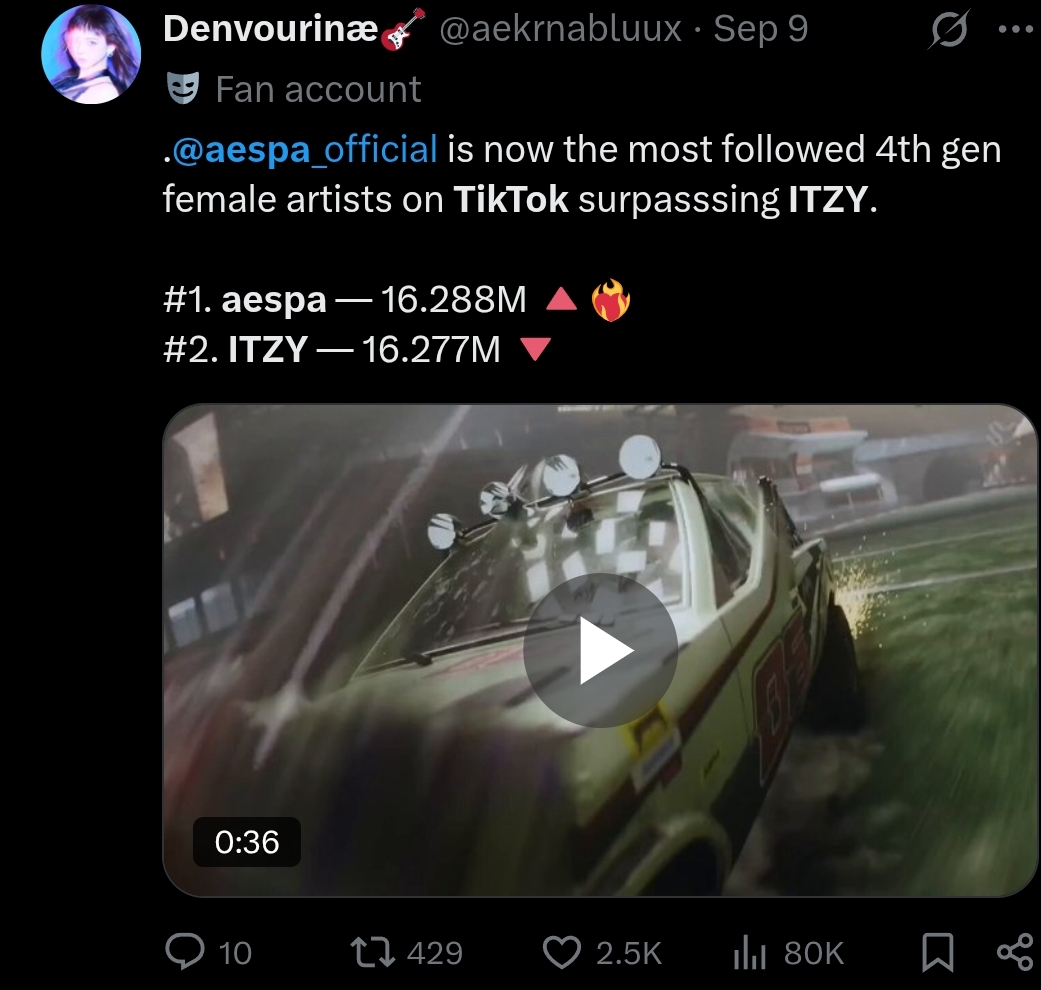Play the video with the play button
Viewport: 1041px width, 990px height.
pyautogui.click(x=600, y=650)
